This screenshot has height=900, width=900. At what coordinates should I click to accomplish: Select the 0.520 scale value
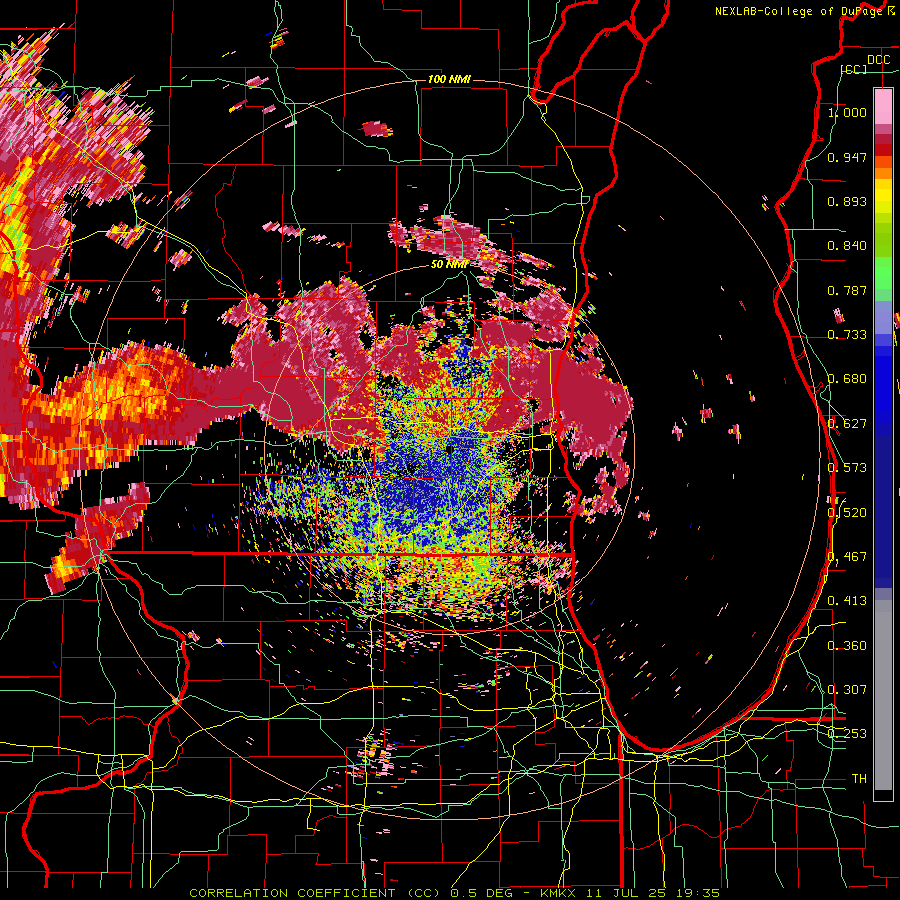pyautogui.click(x=847, y=513)
